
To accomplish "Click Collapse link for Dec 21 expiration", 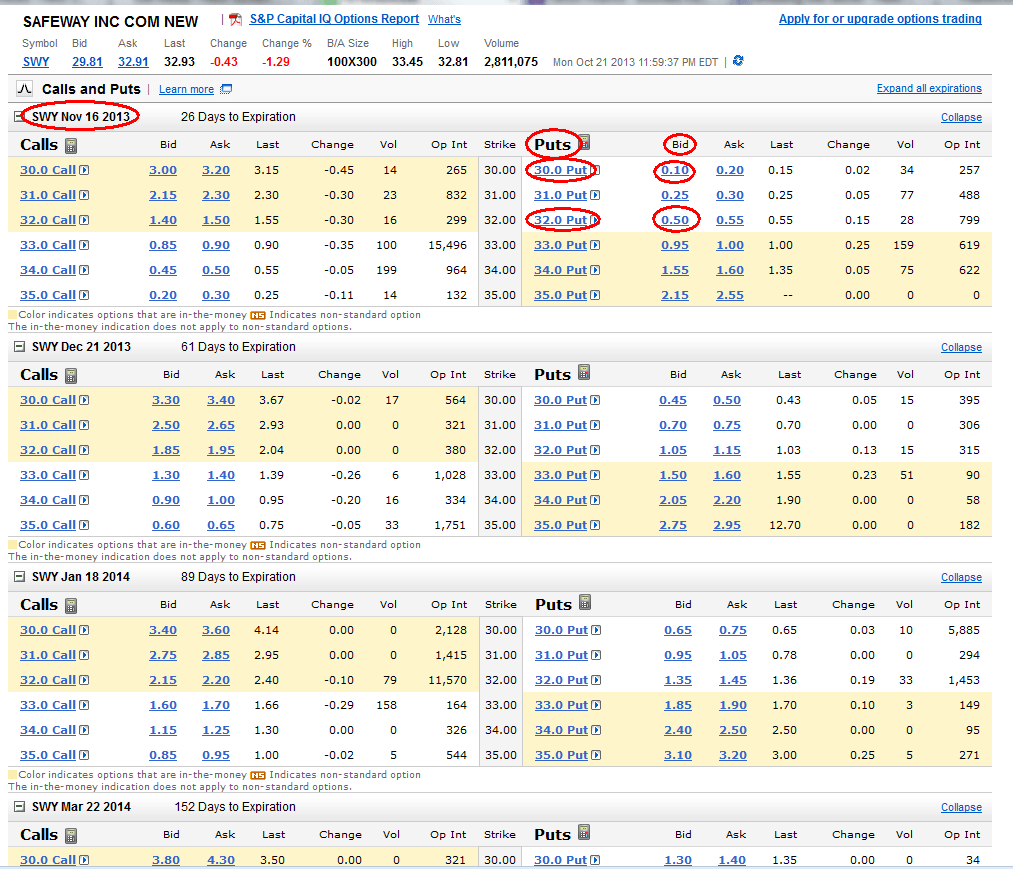I will (x=961, y=348).
